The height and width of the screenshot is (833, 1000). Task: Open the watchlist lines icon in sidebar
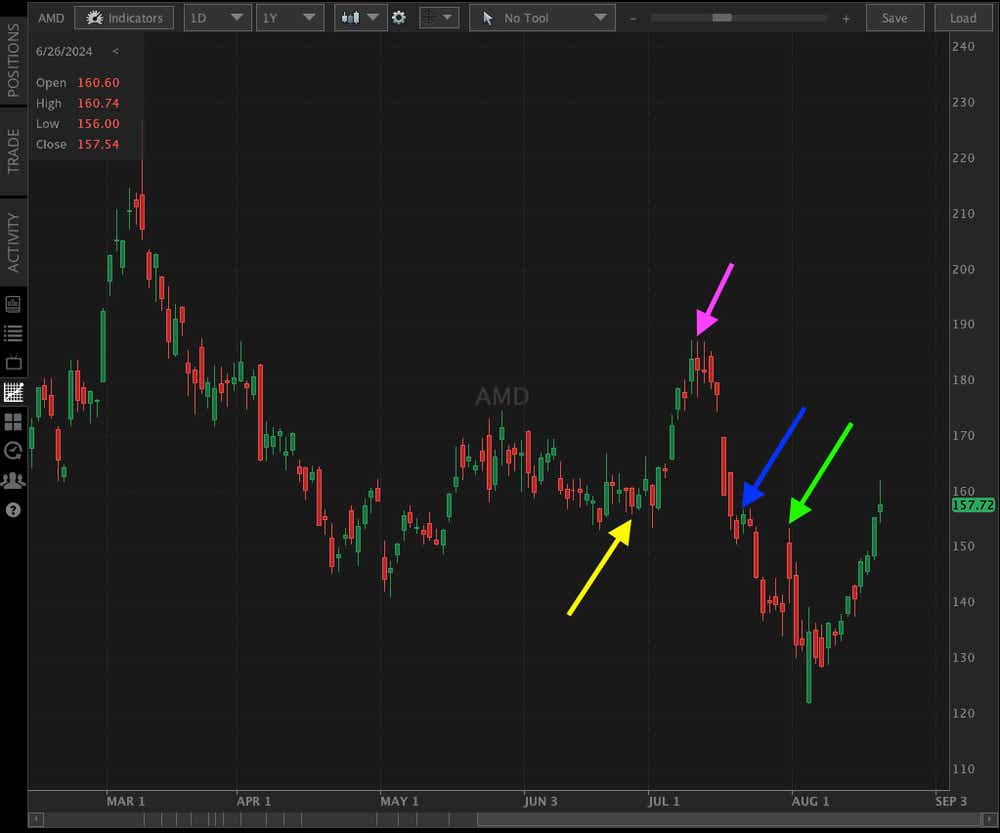click(x=13, y=333)
